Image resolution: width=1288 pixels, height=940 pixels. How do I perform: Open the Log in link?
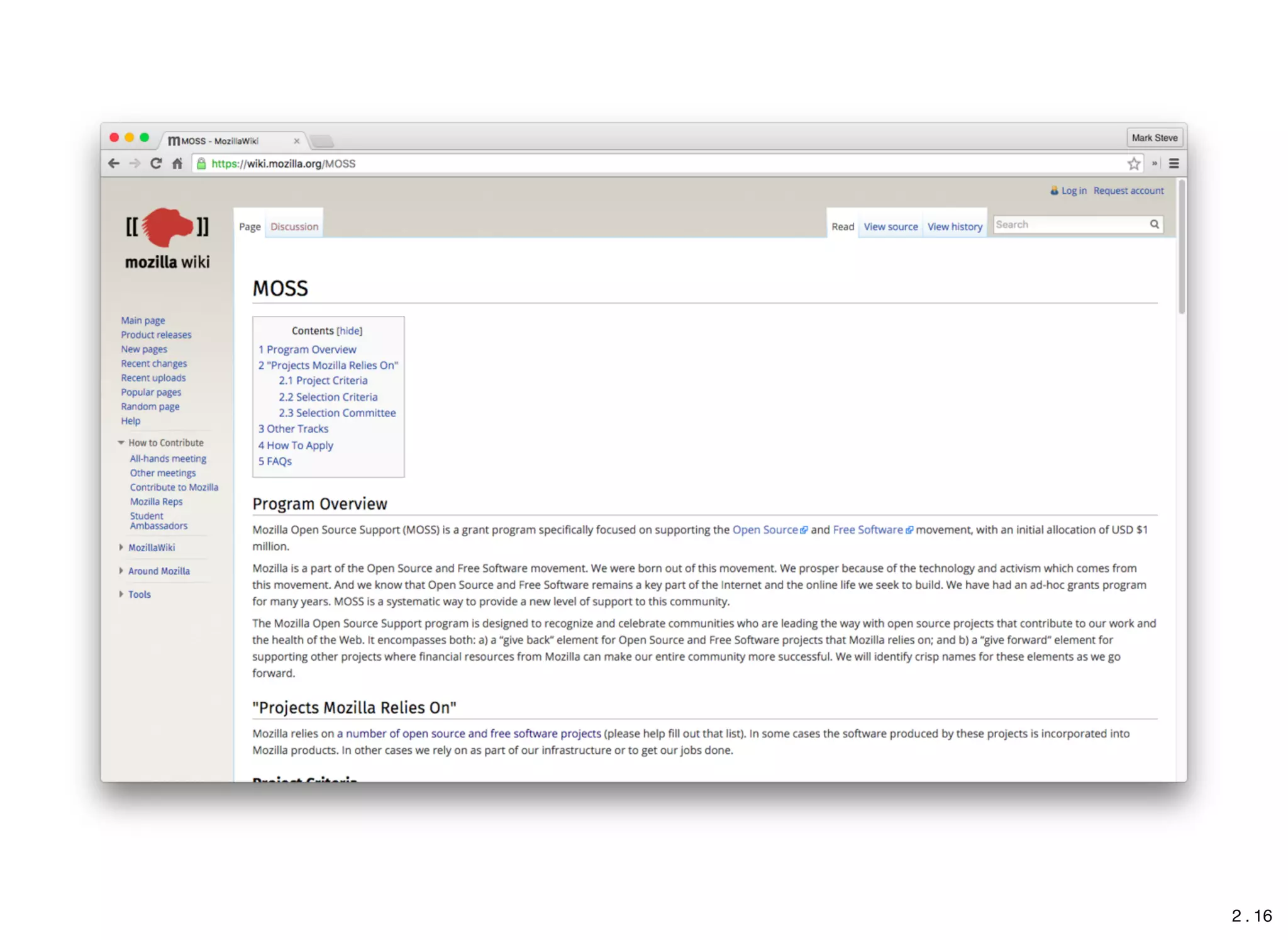(1074, 191)
